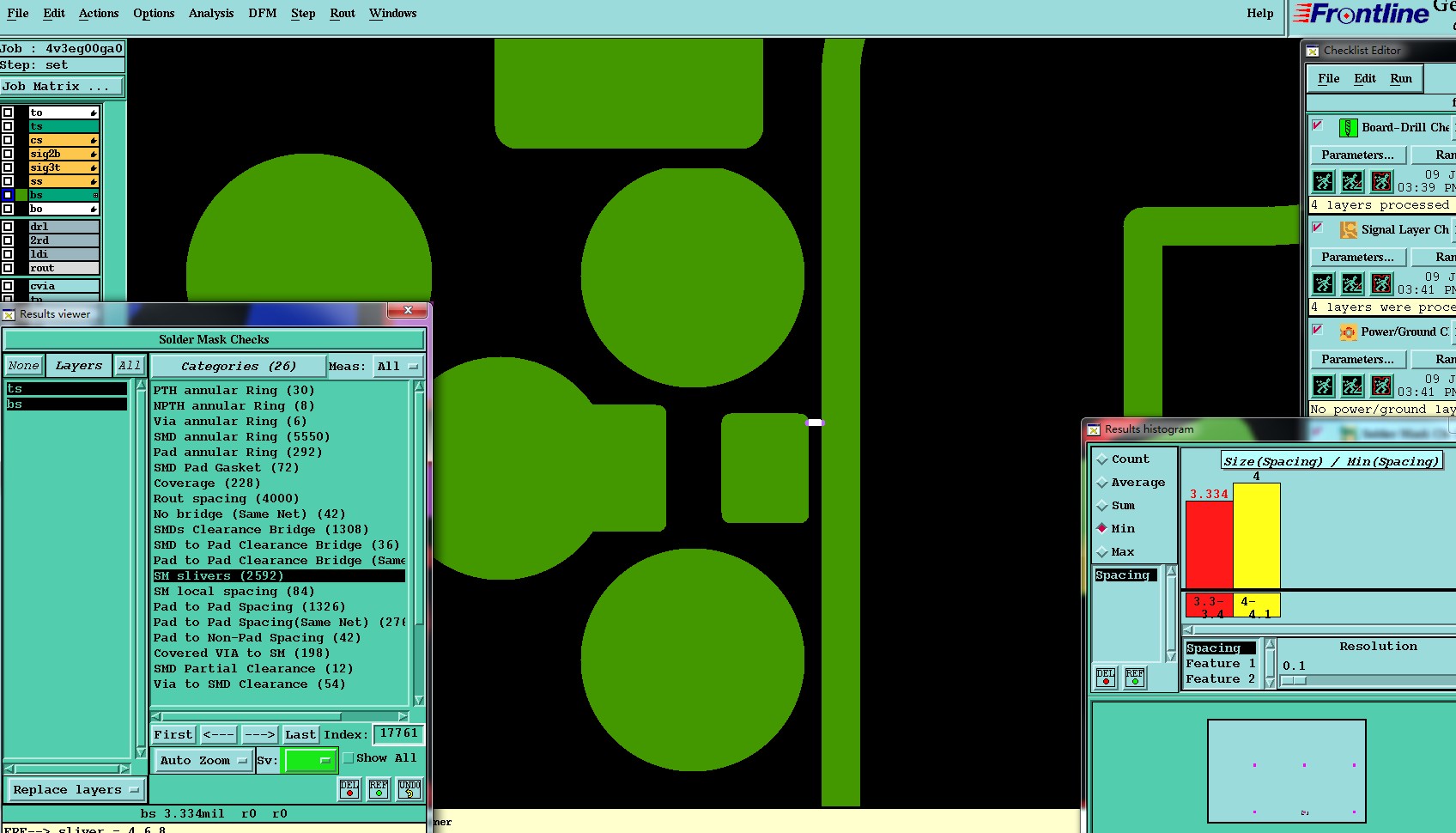Click the Last result button
Viewport: 1456px width, 833px height.
tap(300, 735)
